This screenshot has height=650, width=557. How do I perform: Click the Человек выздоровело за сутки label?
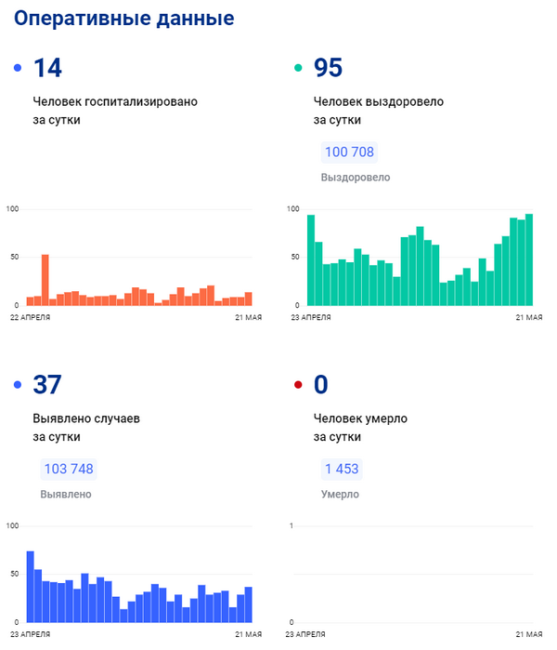[x=378, y=111]
